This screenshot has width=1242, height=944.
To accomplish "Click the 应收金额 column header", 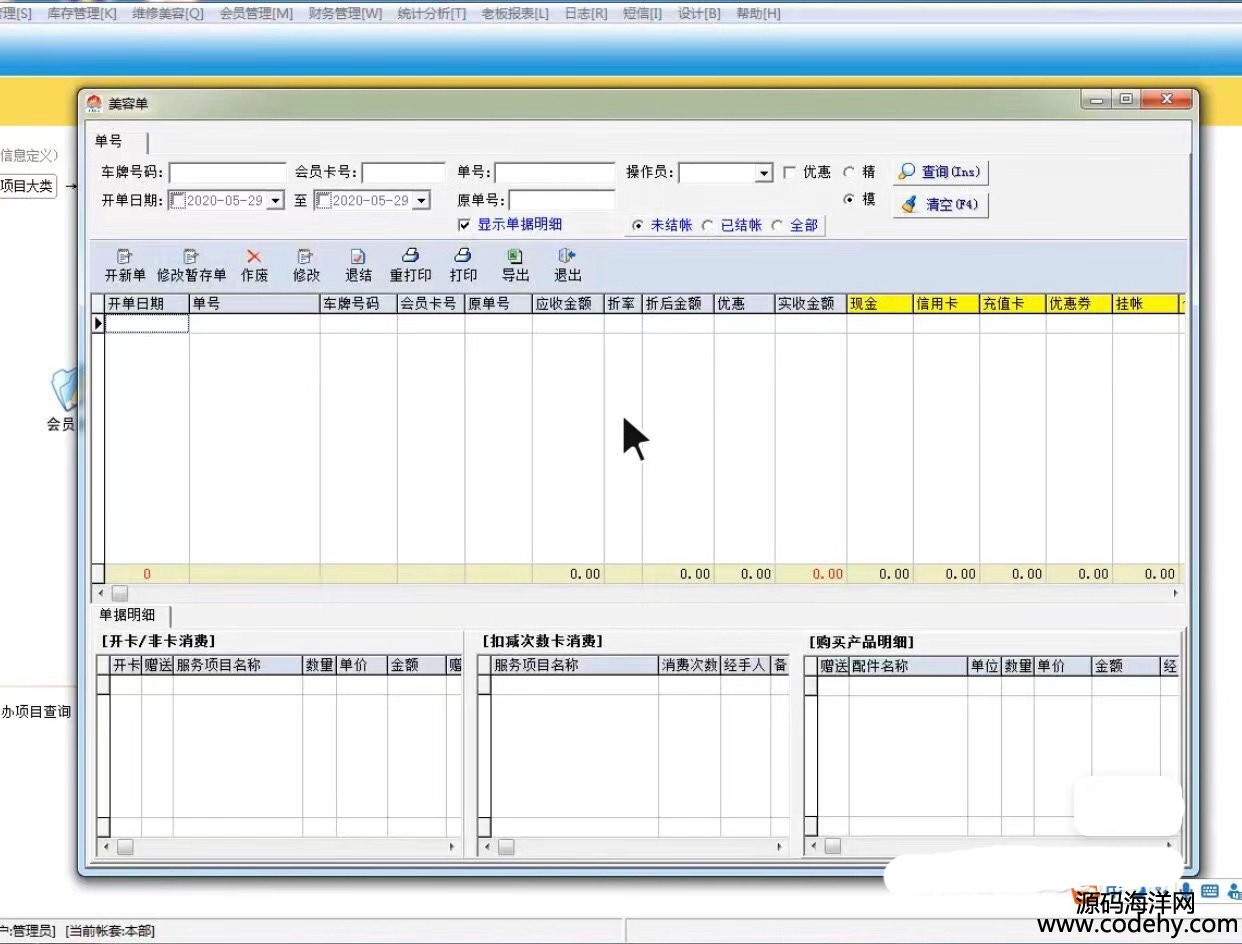I will (568, 304).
